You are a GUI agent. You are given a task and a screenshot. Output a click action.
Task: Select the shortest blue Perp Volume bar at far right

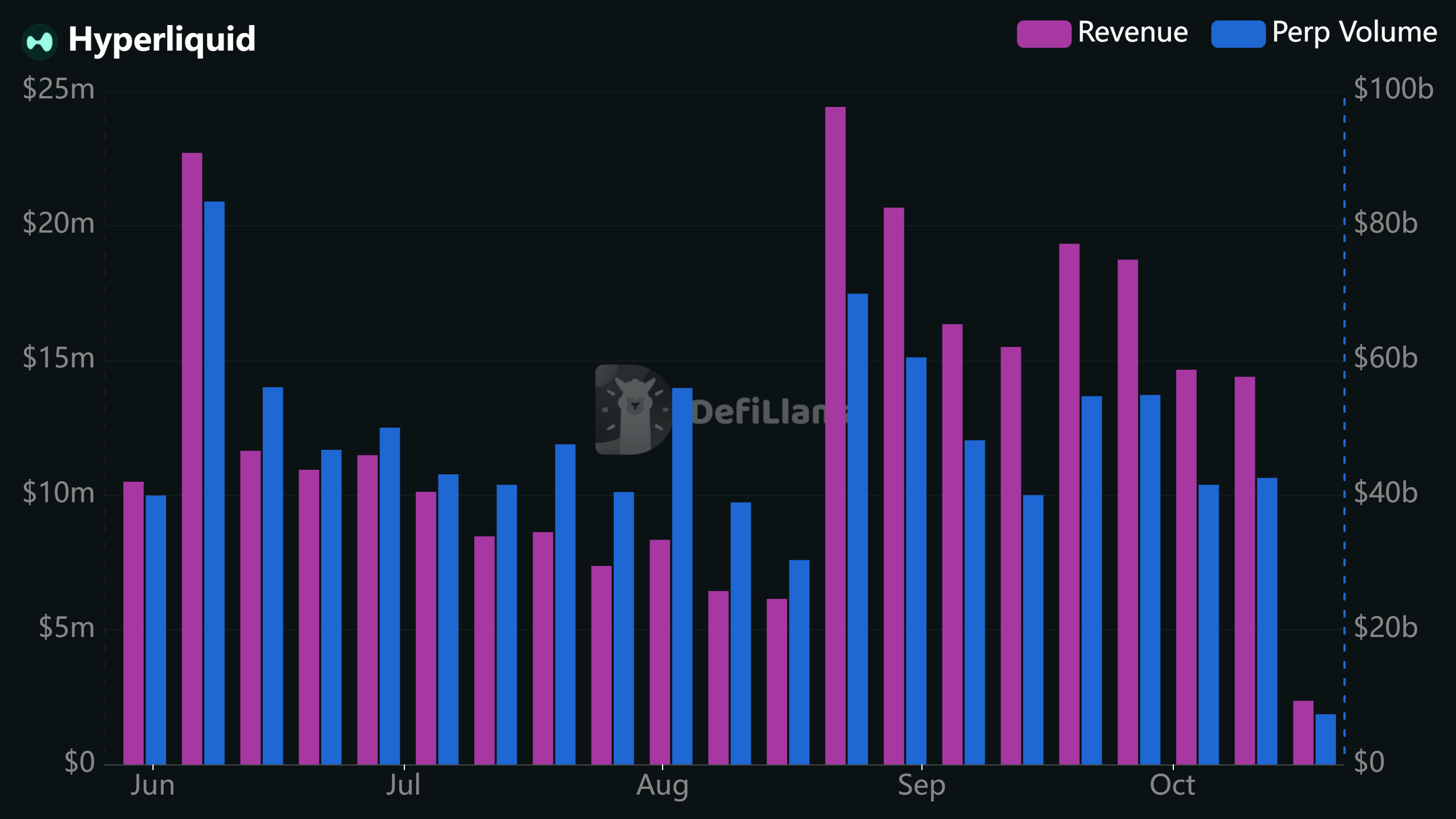coord(1326,739)
